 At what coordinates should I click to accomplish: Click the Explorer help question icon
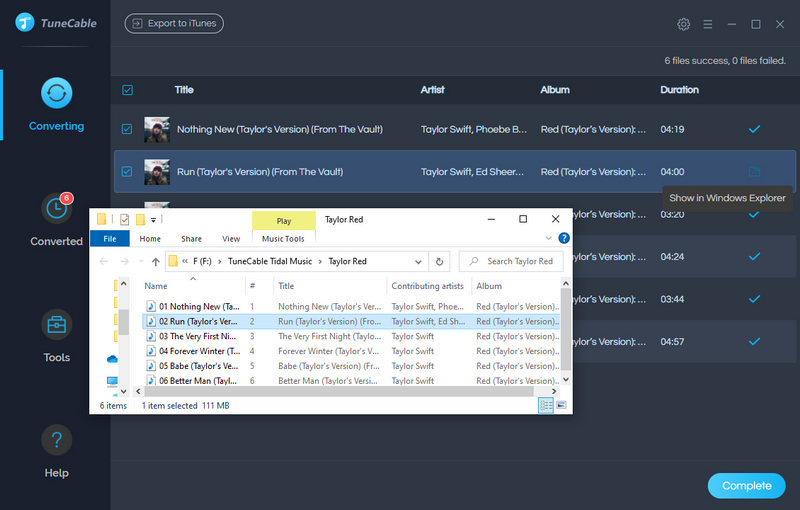pyautogui.click(x=564, y=238)
